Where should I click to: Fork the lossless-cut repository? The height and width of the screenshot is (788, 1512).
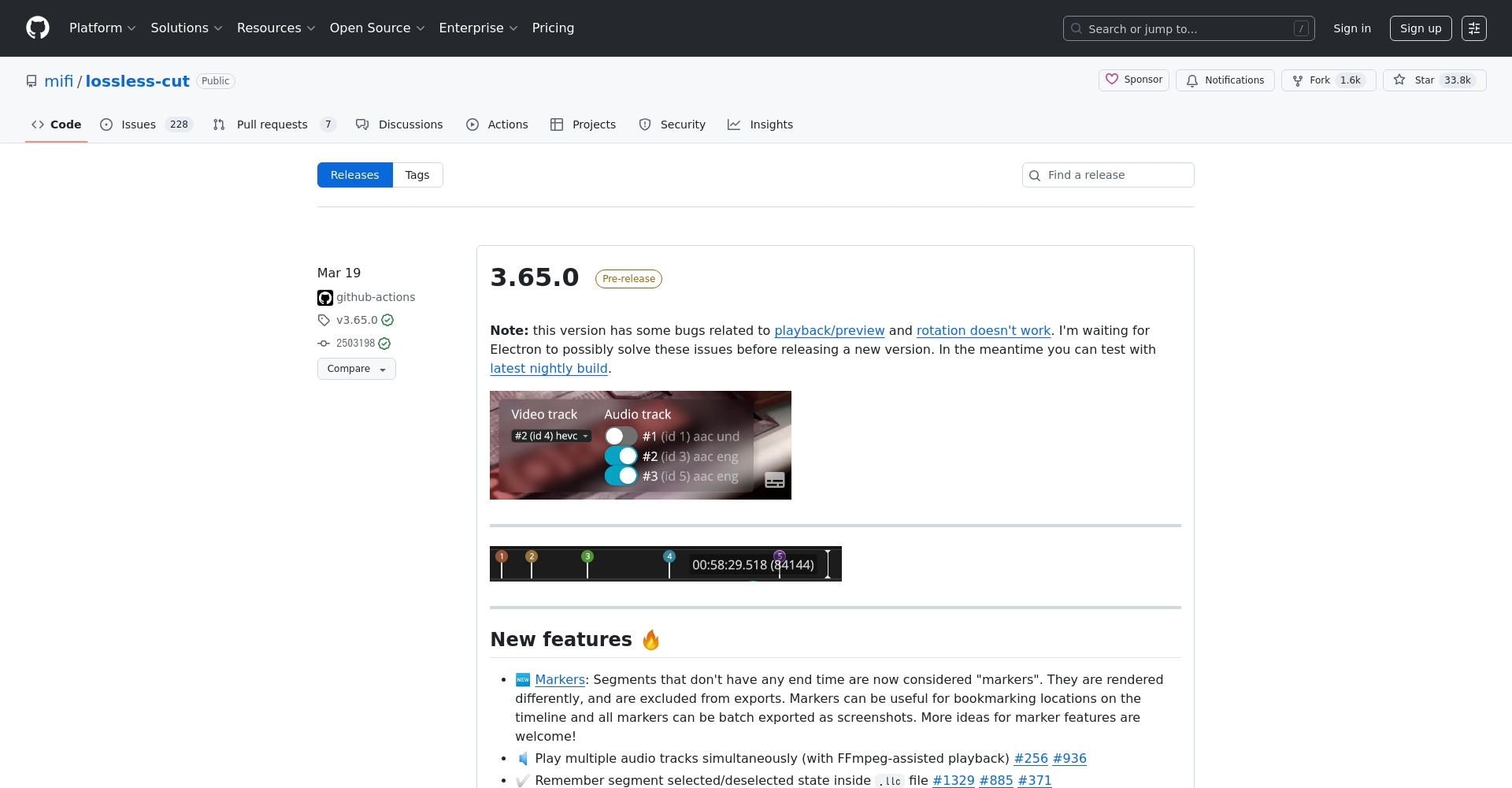click(x=1328, y=80)
